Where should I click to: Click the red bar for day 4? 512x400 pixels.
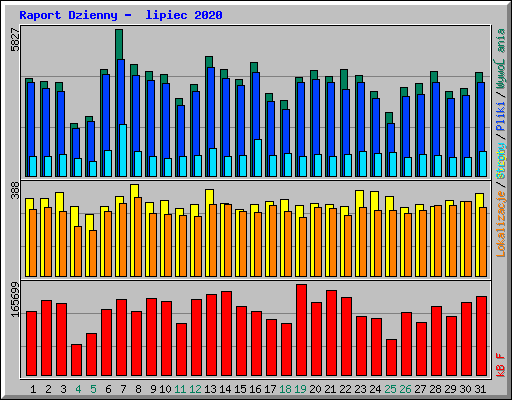[x=76, y=360]
